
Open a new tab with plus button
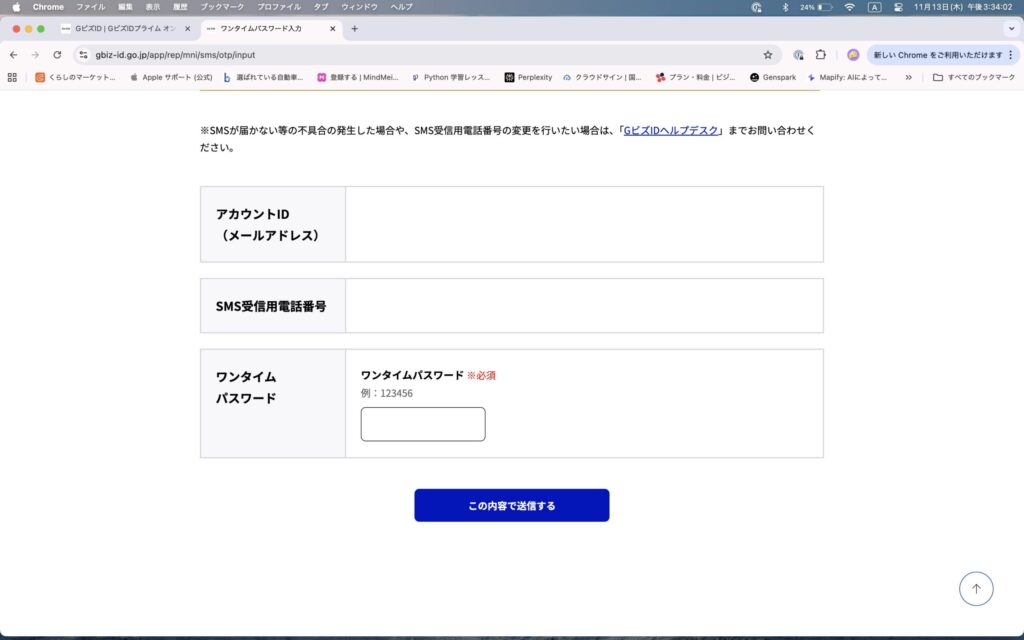coord(354,29)
